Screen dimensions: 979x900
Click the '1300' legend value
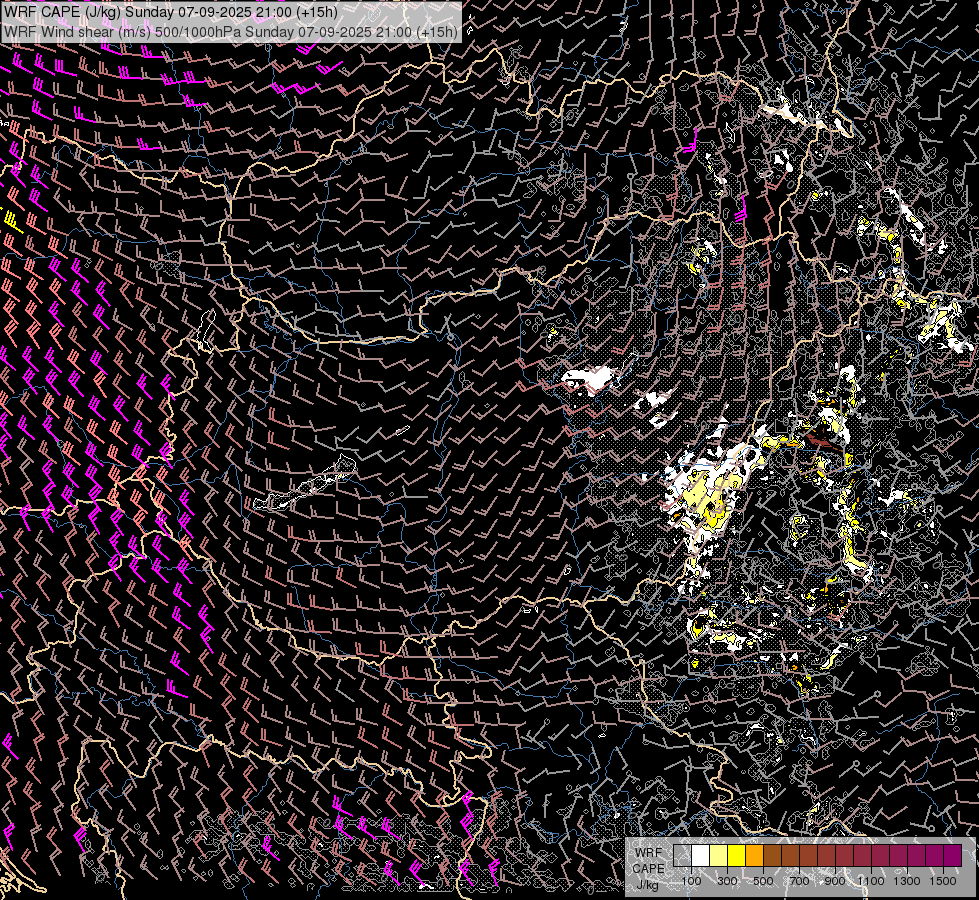(907, 881)
